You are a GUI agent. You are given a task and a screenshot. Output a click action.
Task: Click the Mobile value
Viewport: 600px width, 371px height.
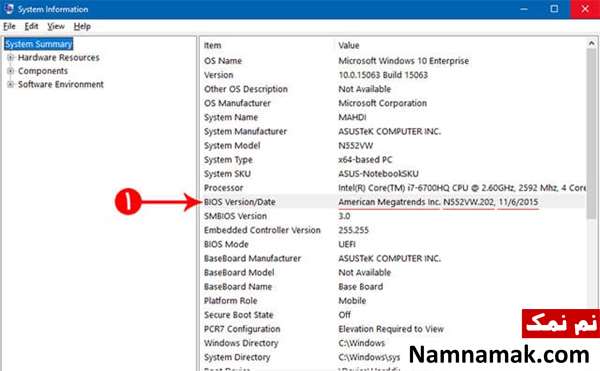(x=352, y=301)
